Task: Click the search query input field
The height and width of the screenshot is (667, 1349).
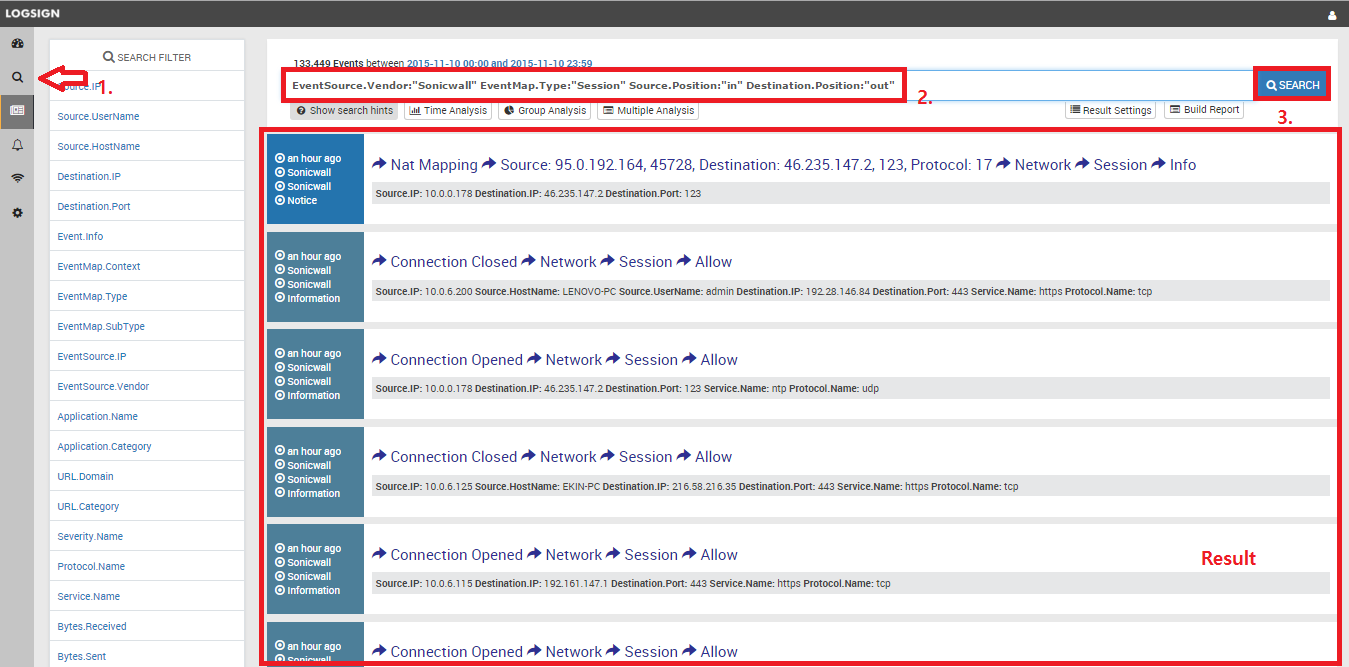Action: [768, 85]
